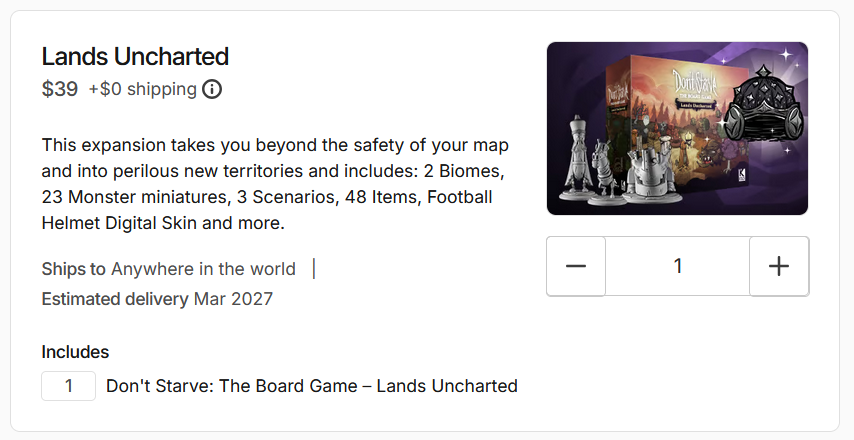Decrease quantity with the minus button
This screenshot has width=854, height=440.
click(x=576, y=266)
